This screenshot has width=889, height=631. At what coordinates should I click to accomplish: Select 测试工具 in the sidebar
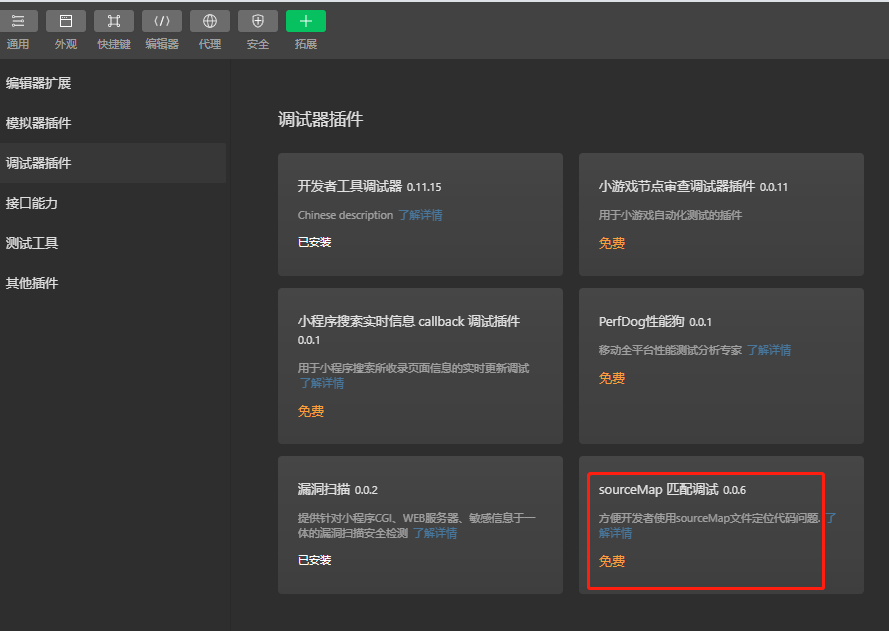pos(113,243)
